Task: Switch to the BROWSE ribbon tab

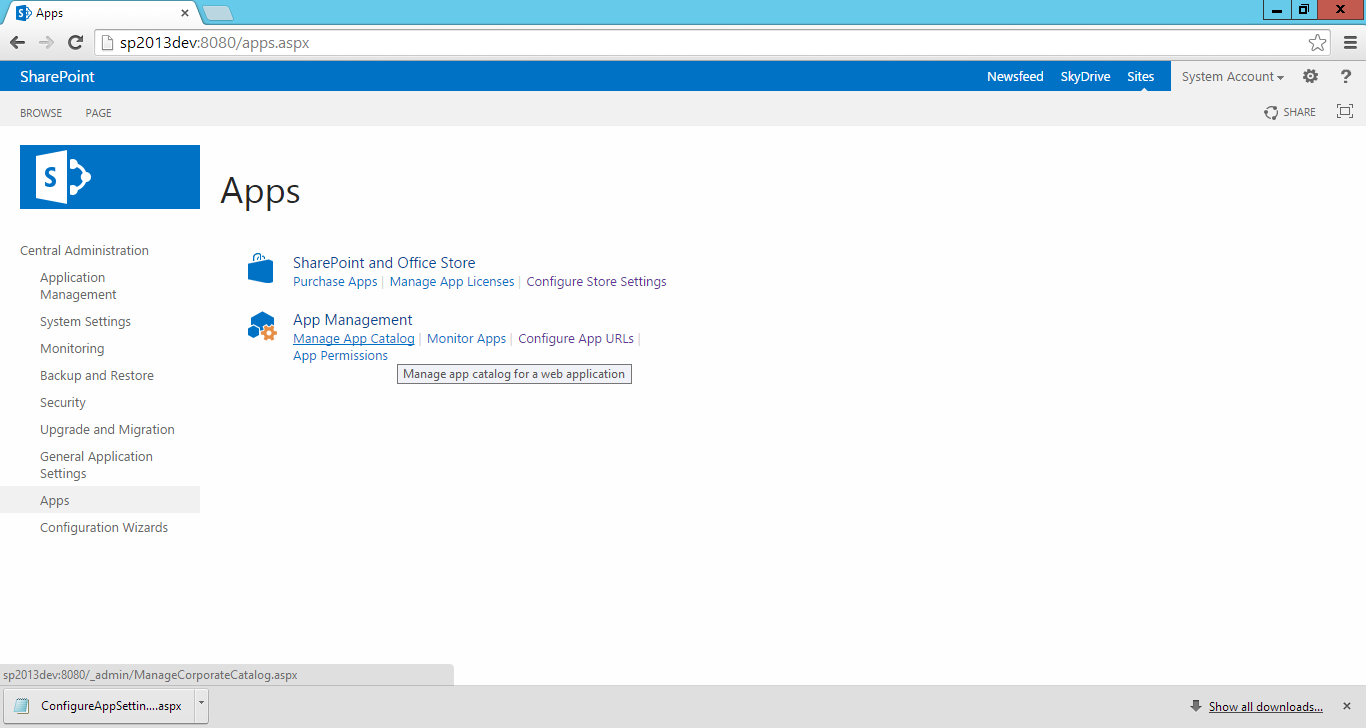Action: [41, 113]
